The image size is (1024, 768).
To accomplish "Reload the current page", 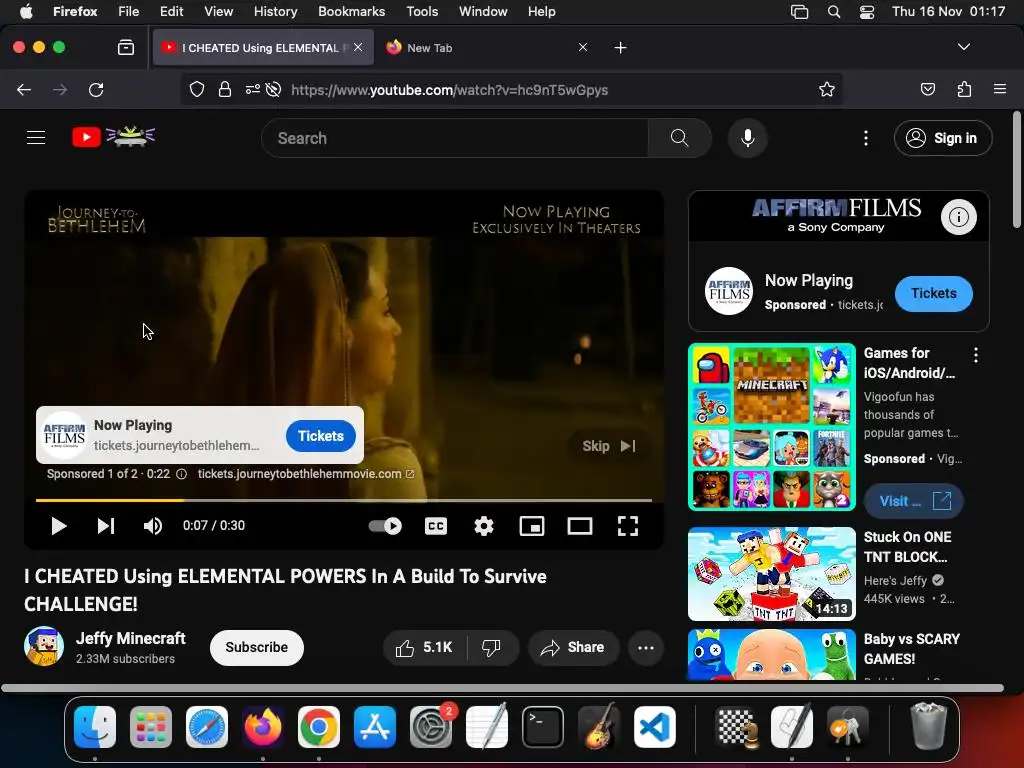I will click(96, 89).
